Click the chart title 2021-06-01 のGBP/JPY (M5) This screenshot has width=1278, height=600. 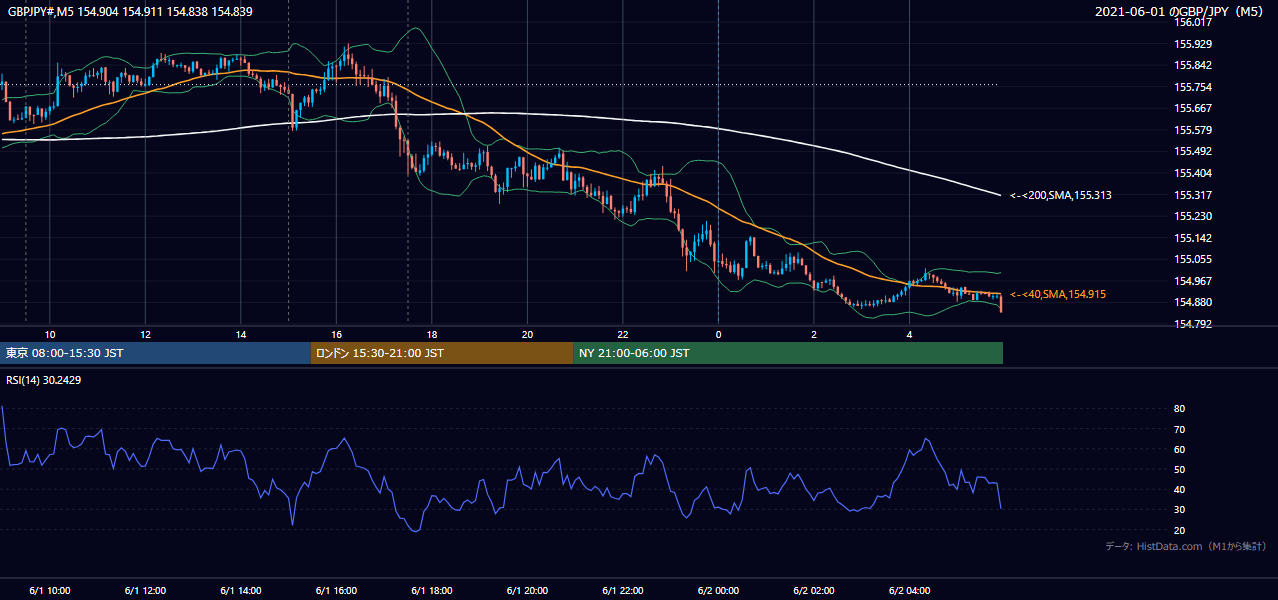[x=1180, y=11]
